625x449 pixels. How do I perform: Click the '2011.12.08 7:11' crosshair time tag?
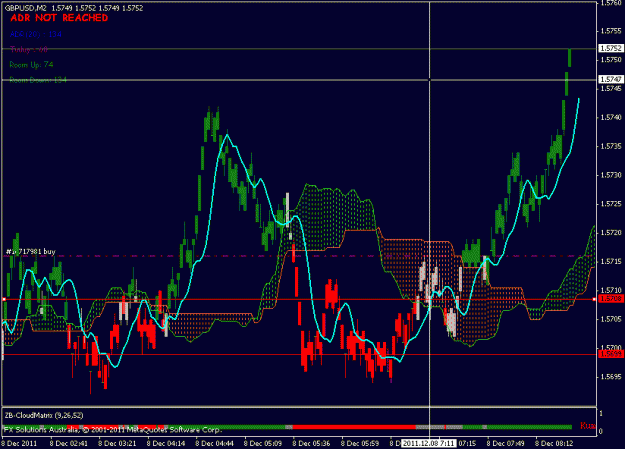click(428, 443)
